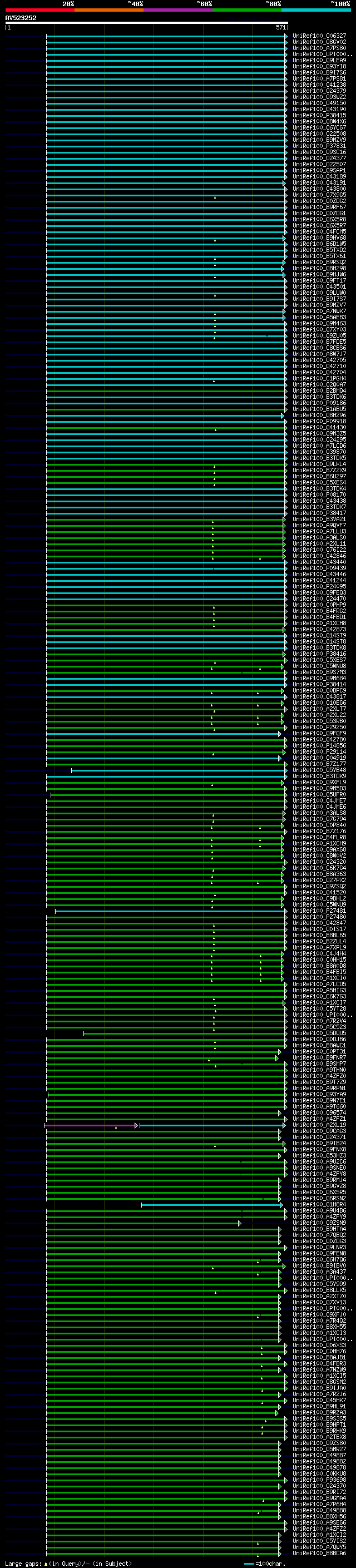Click the cyan alignment bar of Q5YB48
Screen dimensions: 356x1568
point(179,770)
